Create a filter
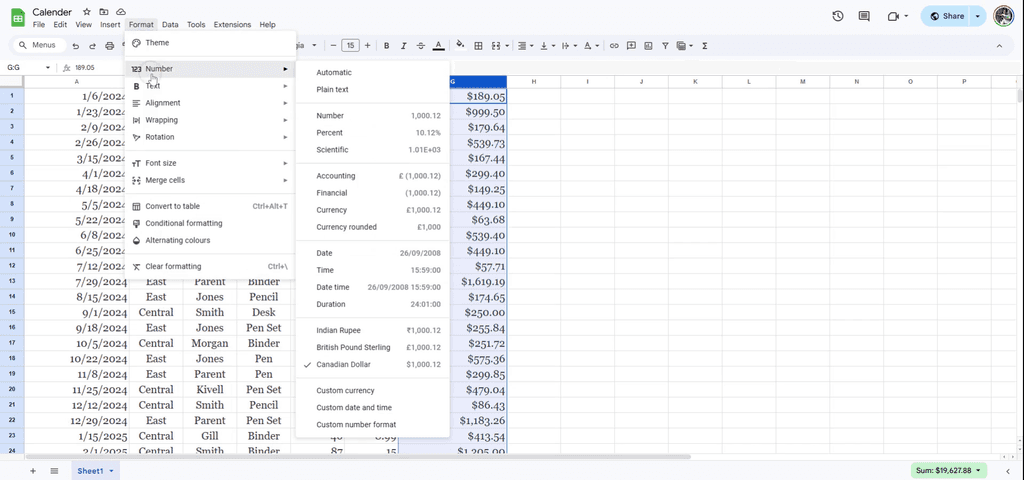 665,46
